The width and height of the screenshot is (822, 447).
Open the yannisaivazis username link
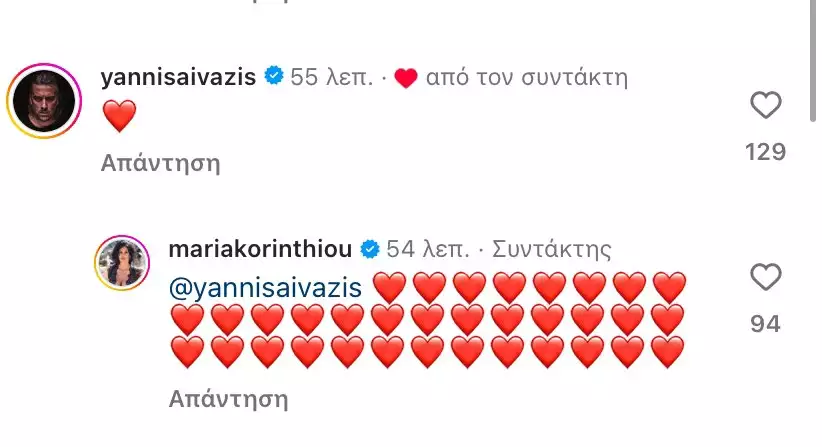point(178,77)
